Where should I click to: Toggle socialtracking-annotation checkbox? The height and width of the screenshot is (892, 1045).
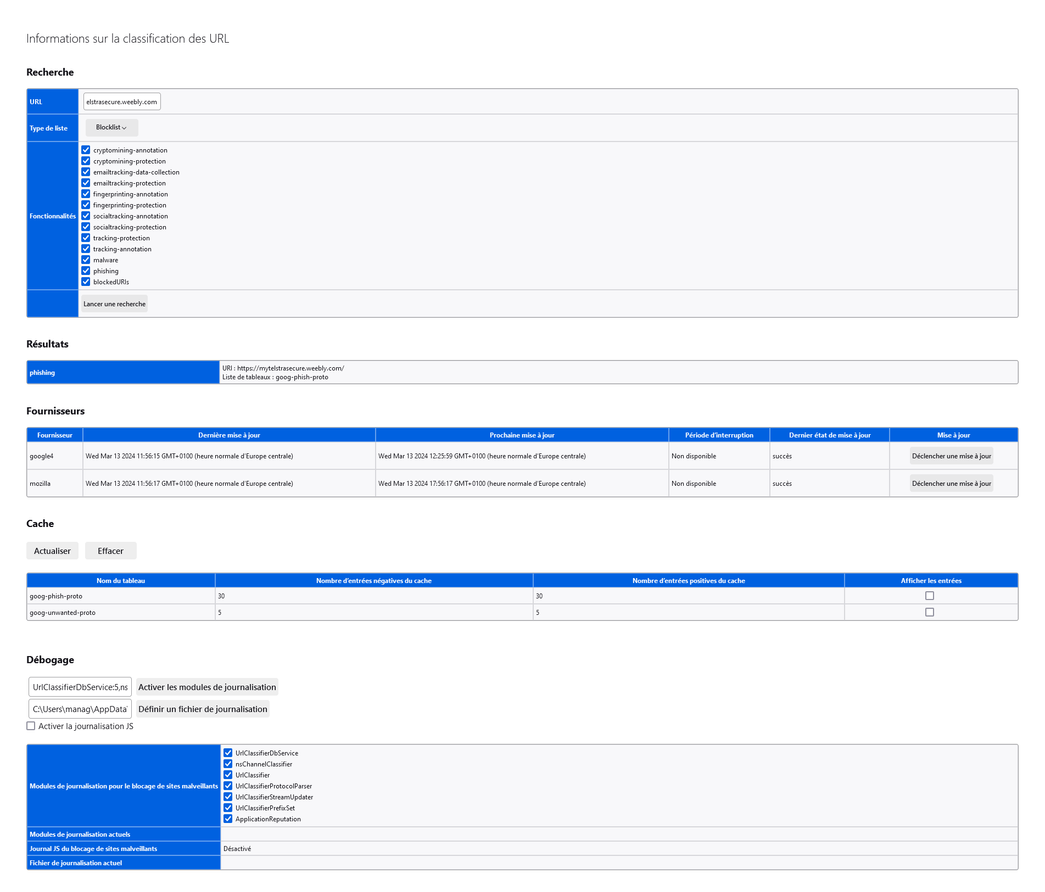tap(86, 216)
